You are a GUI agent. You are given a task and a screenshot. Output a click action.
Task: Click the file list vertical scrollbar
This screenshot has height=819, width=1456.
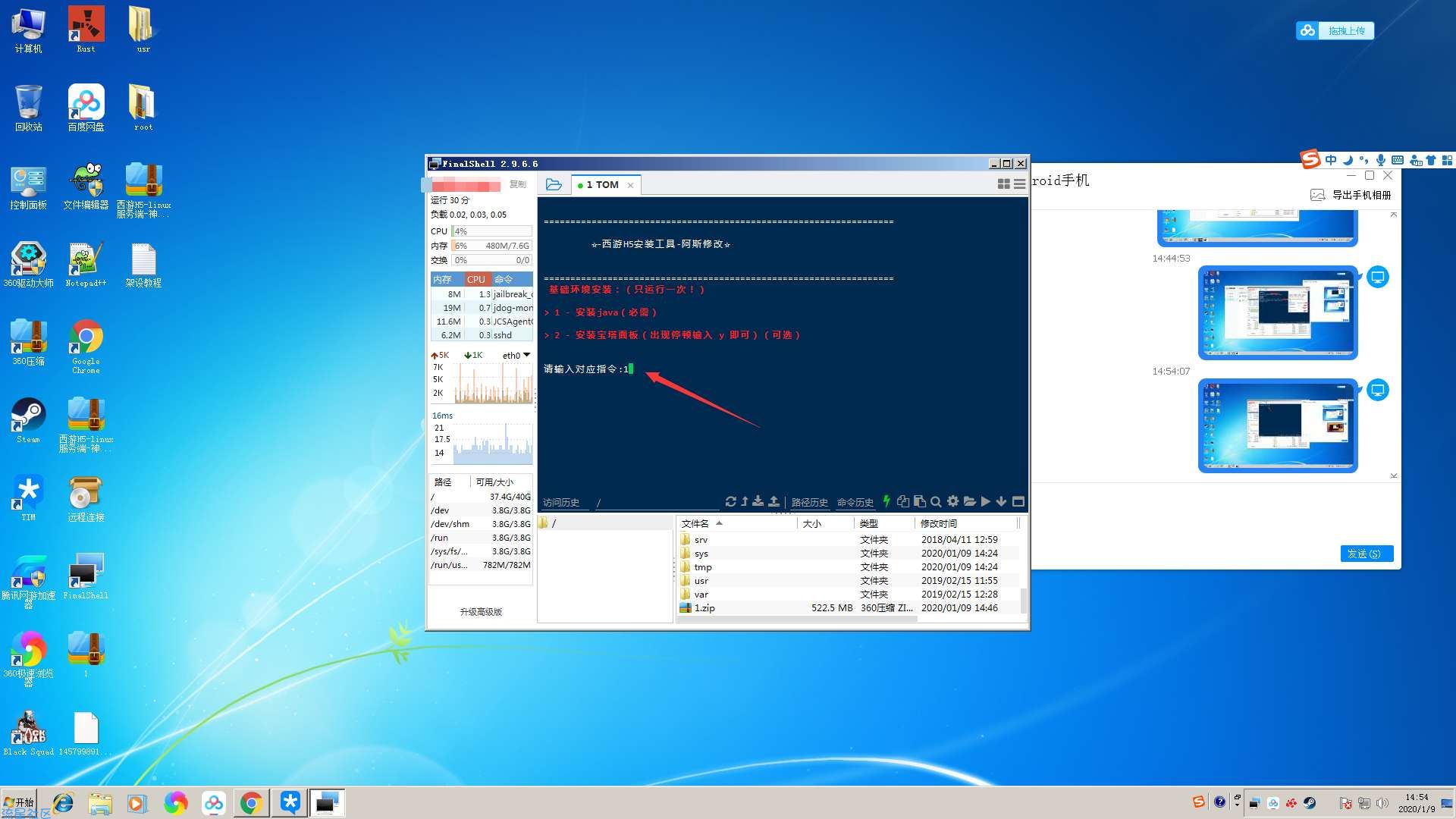click(1024, 599)
